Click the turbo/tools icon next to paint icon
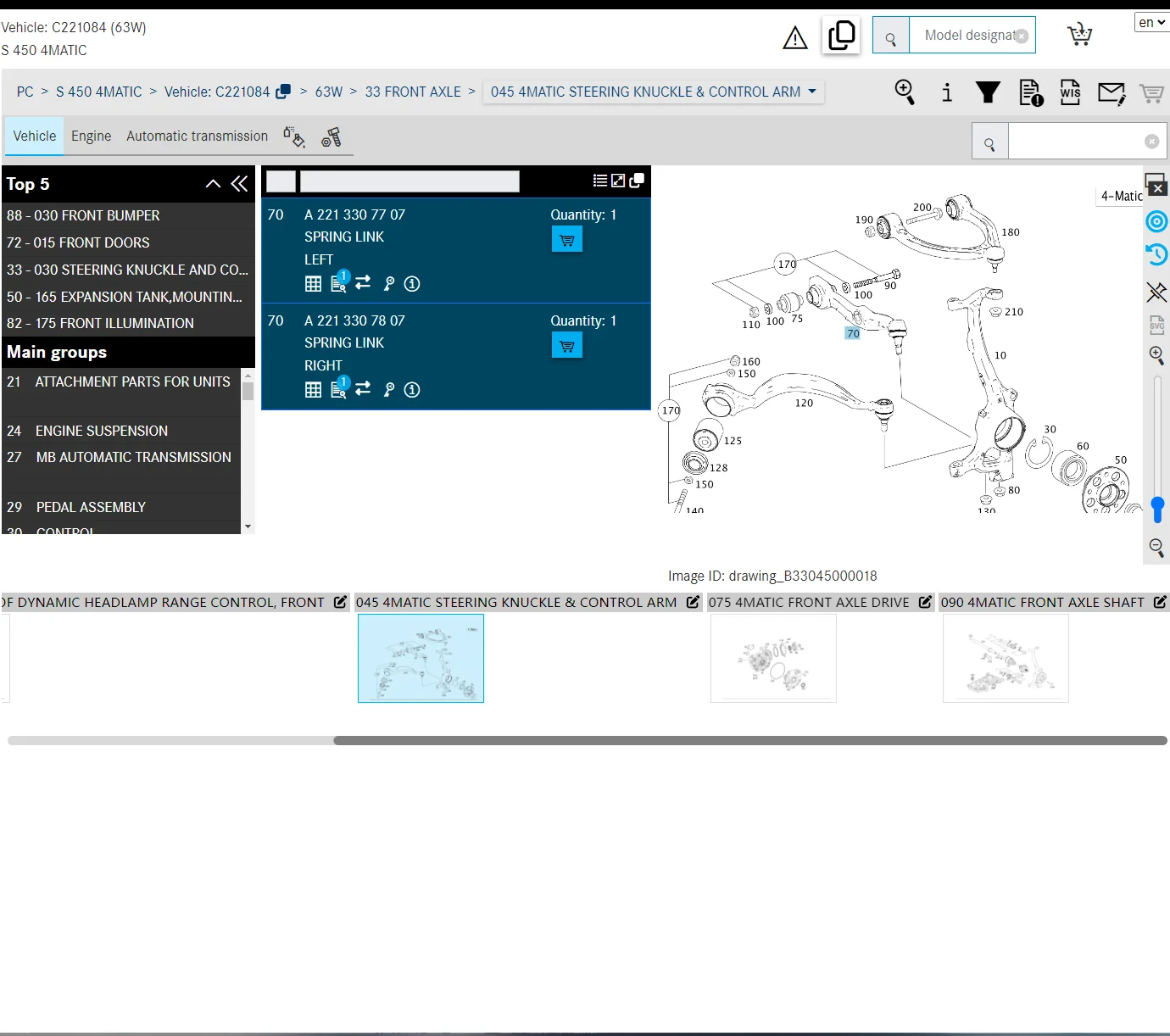 tap(331, 136)
